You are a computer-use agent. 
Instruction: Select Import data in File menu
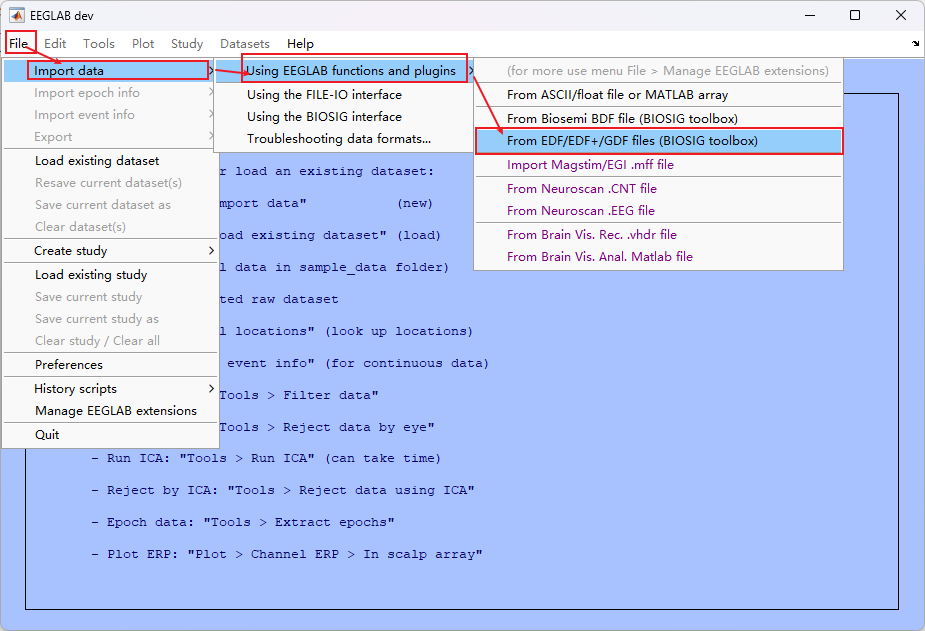coord(110,71)
